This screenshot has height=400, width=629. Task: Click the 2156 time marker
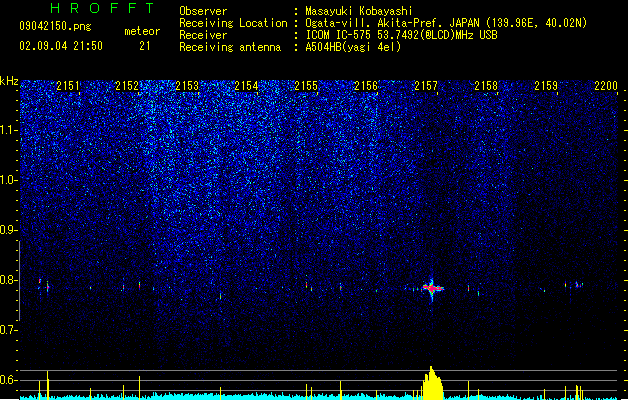click(x=366, y=86)
